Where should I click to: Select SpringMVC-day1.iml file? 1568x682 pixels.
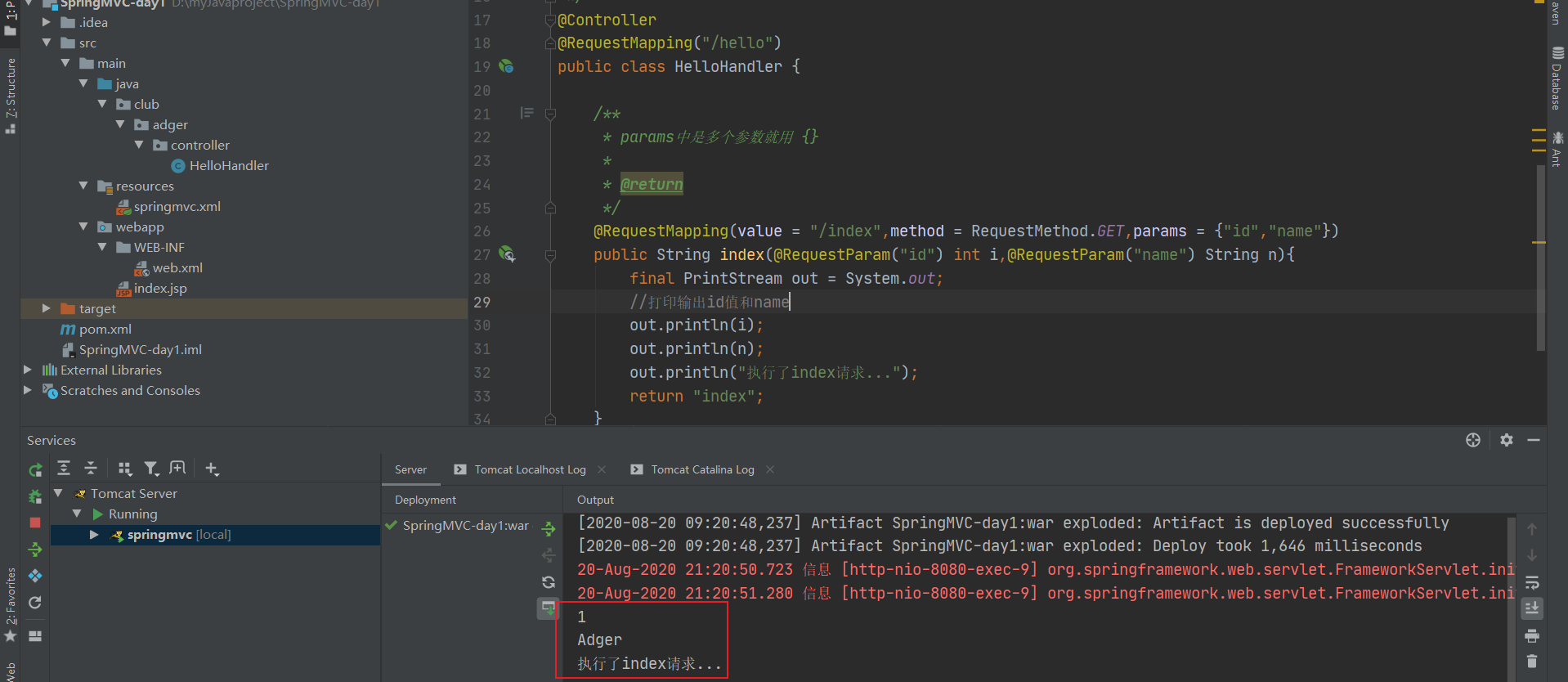132,350
